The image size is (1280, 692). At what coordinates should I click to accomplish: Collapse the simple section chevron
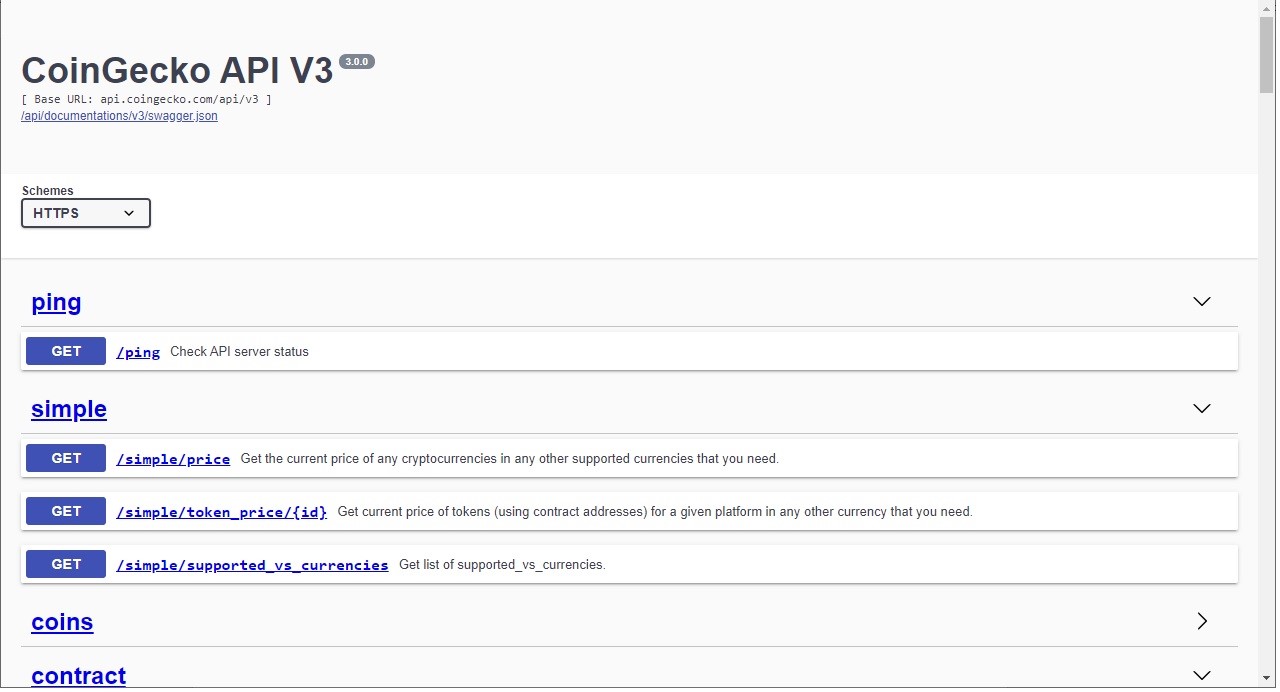[1202, 408]
